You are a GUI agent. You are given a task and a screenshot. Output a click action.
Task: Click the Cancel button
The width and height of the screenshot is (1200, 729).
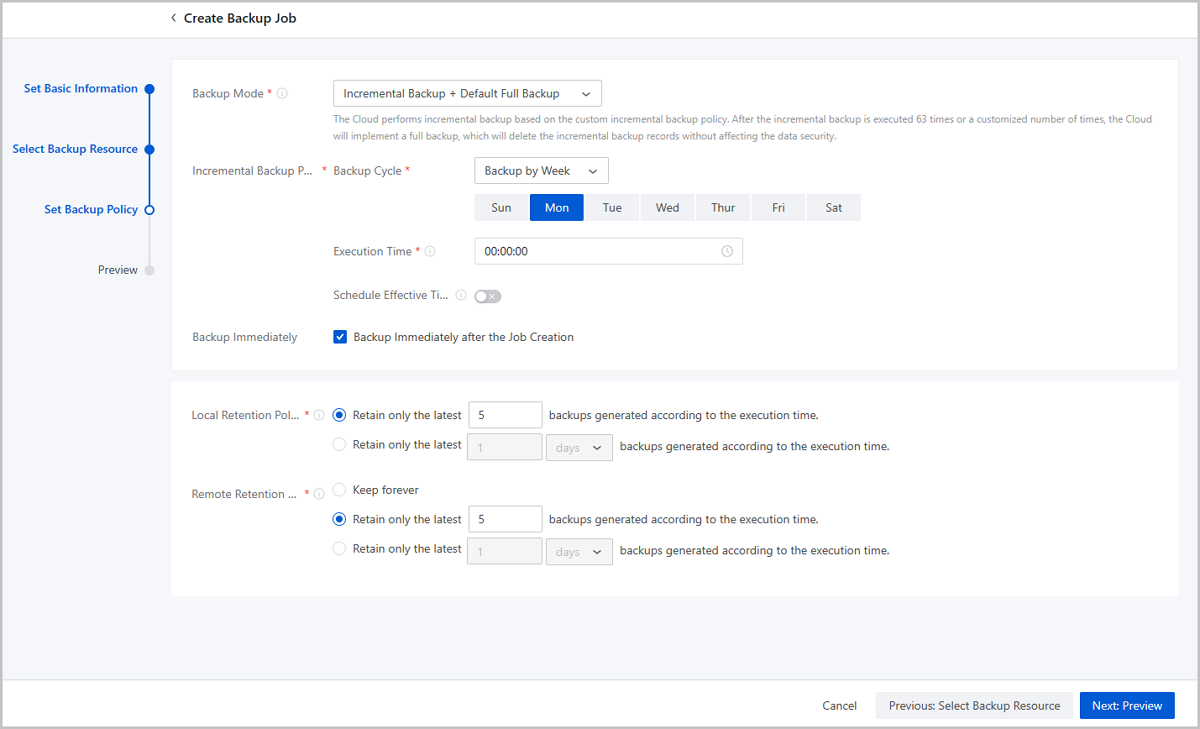coord(839,706)
